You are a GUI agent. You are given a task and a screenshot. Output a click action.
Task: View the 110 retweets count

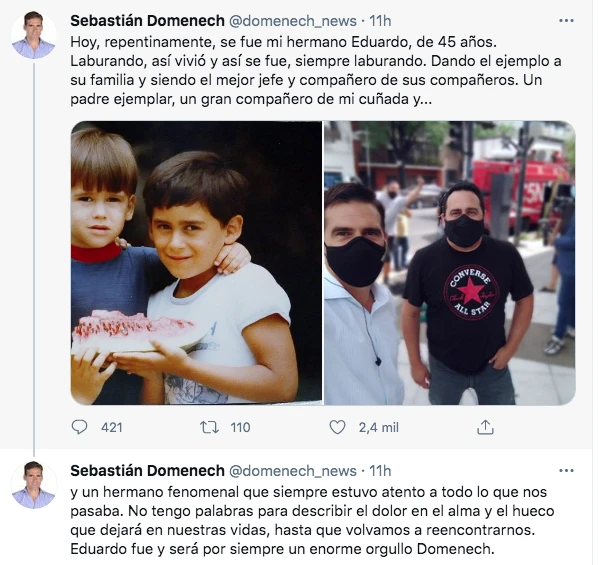(x=240, y=428)
